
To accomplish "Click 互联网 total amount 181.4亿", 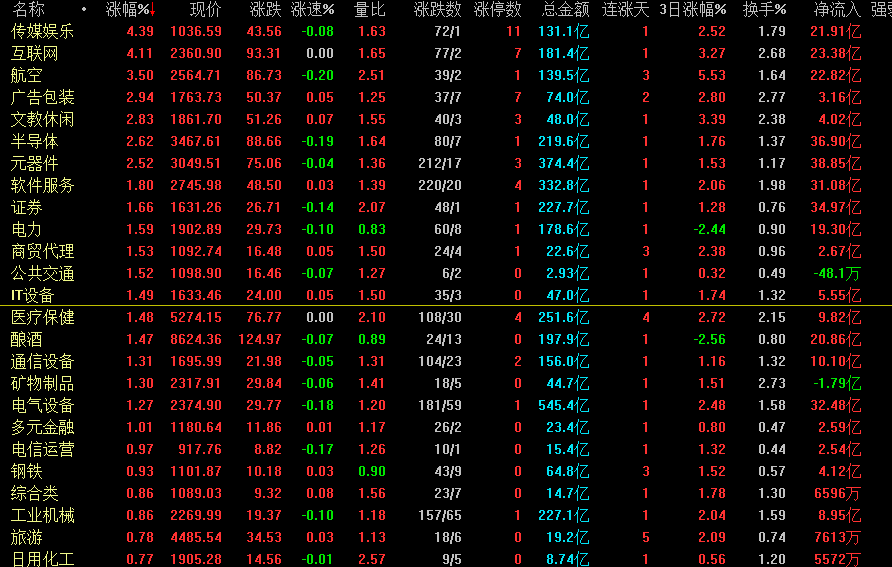I will [x=564, y=53].
